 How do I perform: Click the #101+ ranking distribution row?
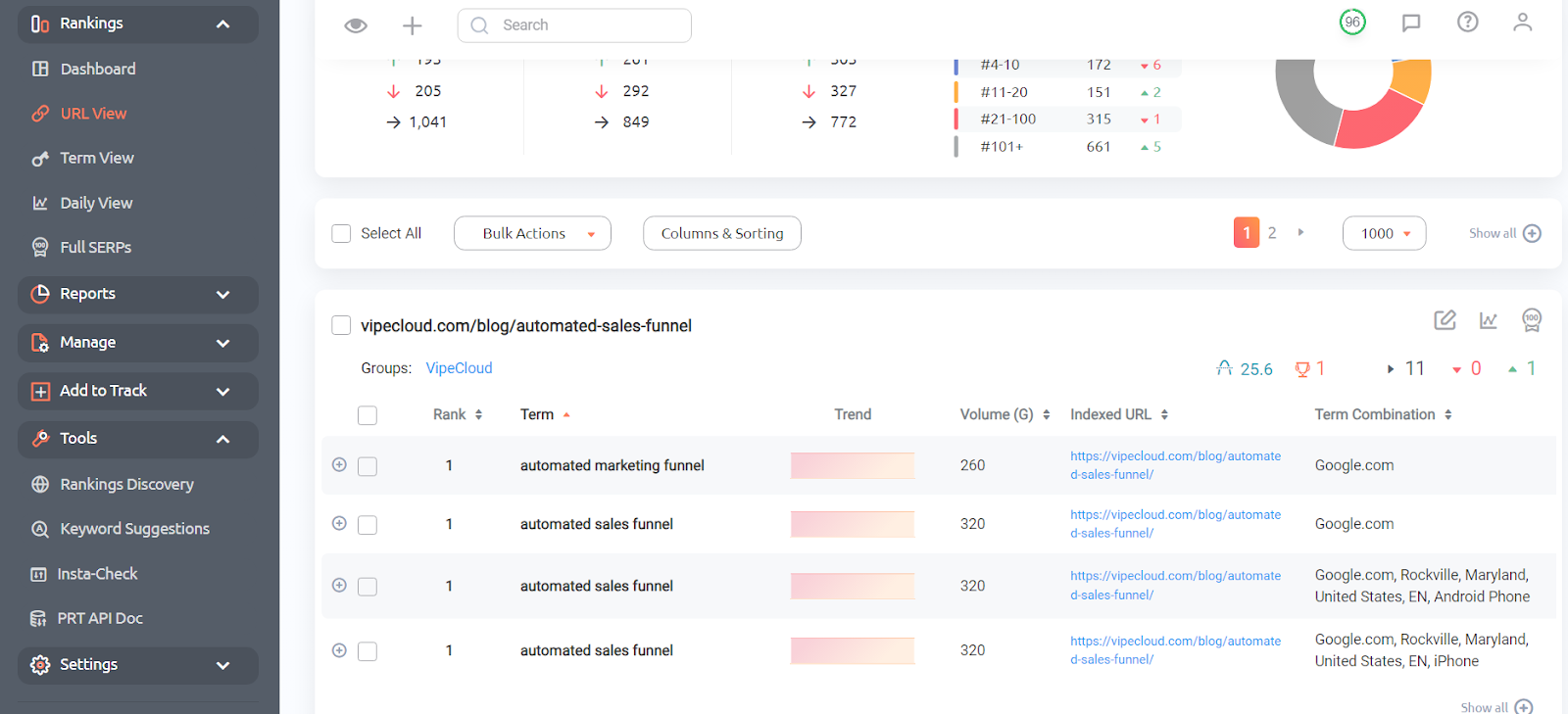point(1068,147)
